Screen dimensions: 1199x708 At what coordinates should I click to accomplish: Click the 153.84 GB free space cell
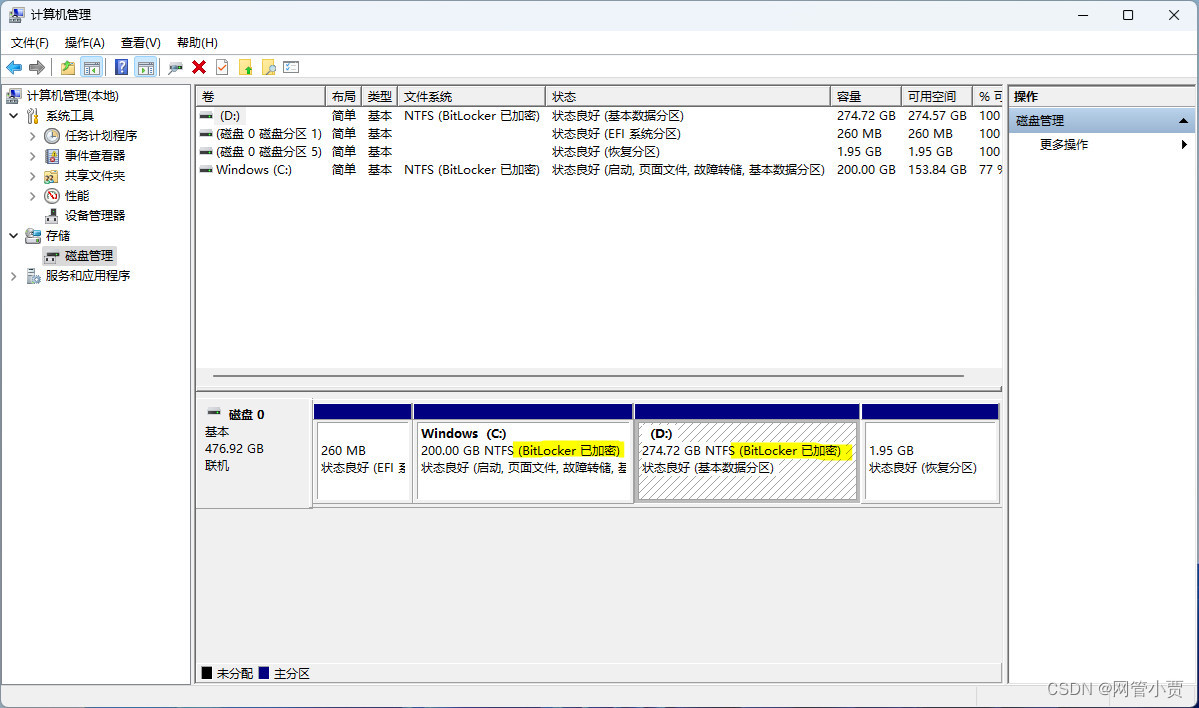(937, 170)
